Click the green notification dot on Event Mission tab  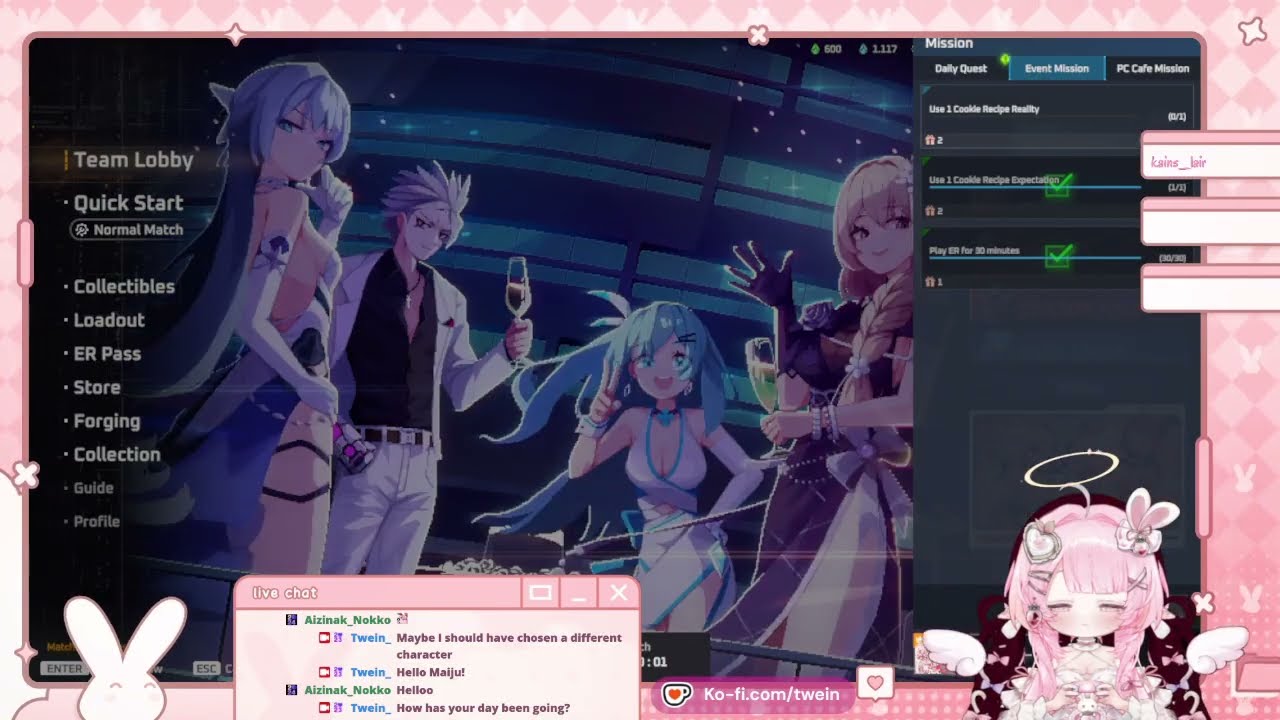[1005, 60]
